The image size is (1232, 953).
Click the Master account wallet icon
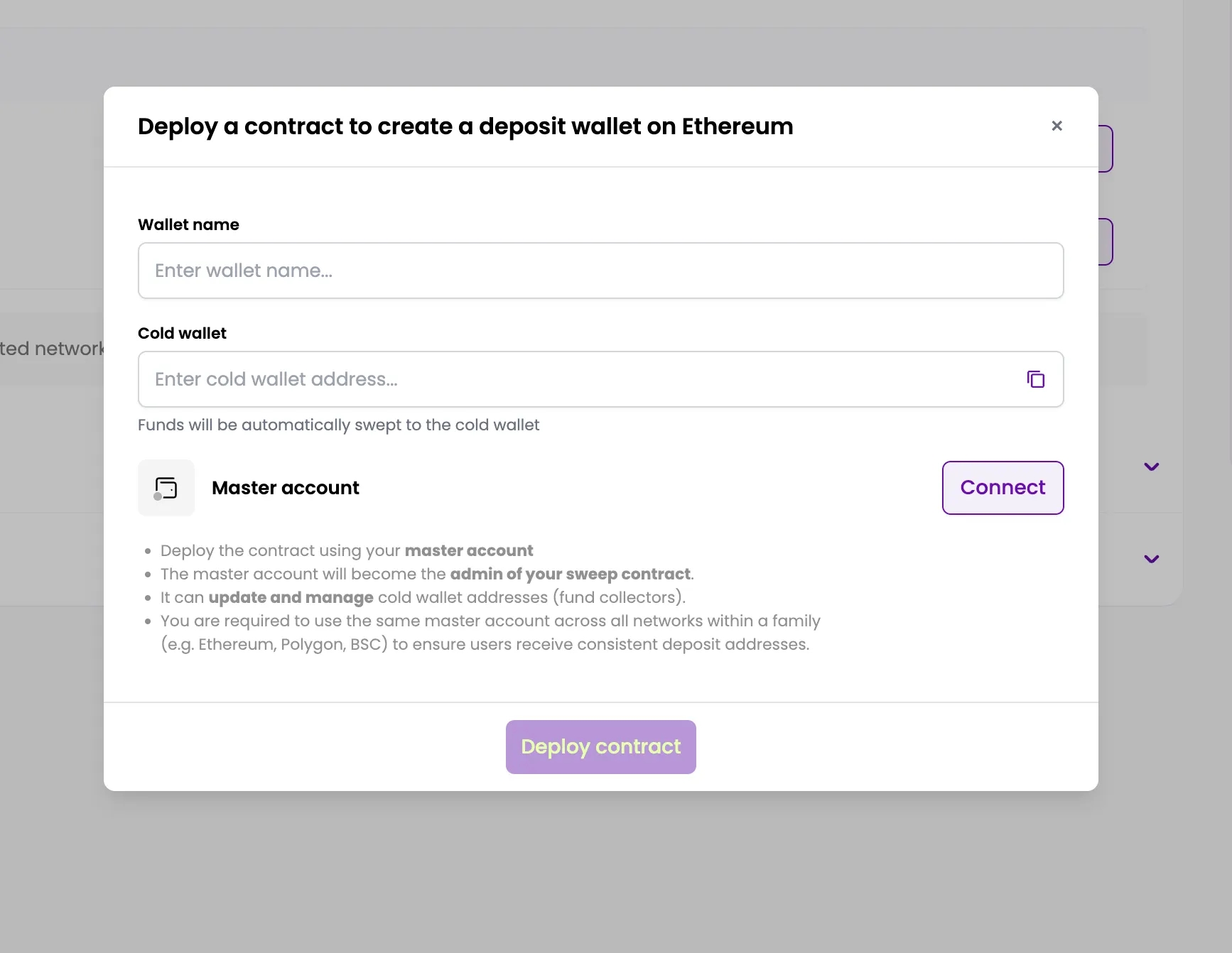[166, 488]
